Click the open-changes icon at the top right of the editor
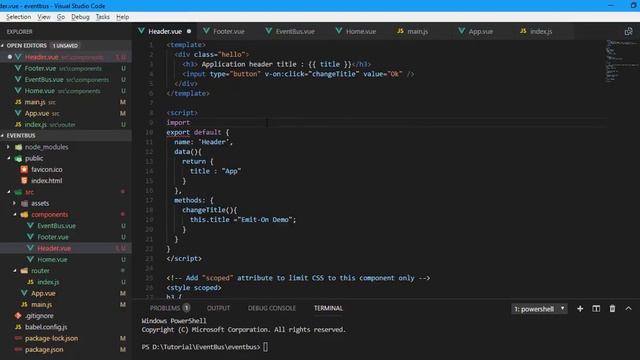 click(628, 31)
